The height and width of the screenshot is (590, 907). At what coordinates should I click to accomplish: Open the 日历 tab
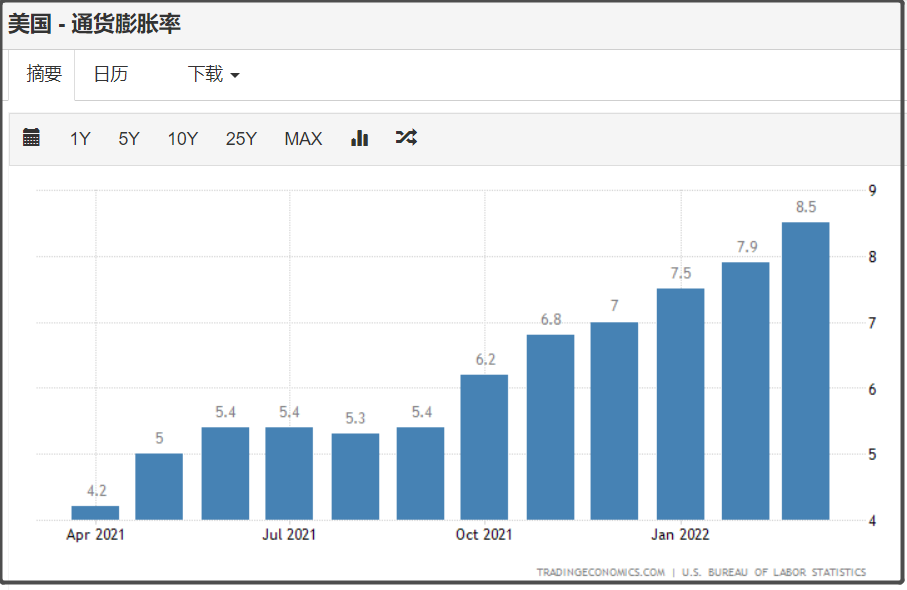tap(110, 74)
